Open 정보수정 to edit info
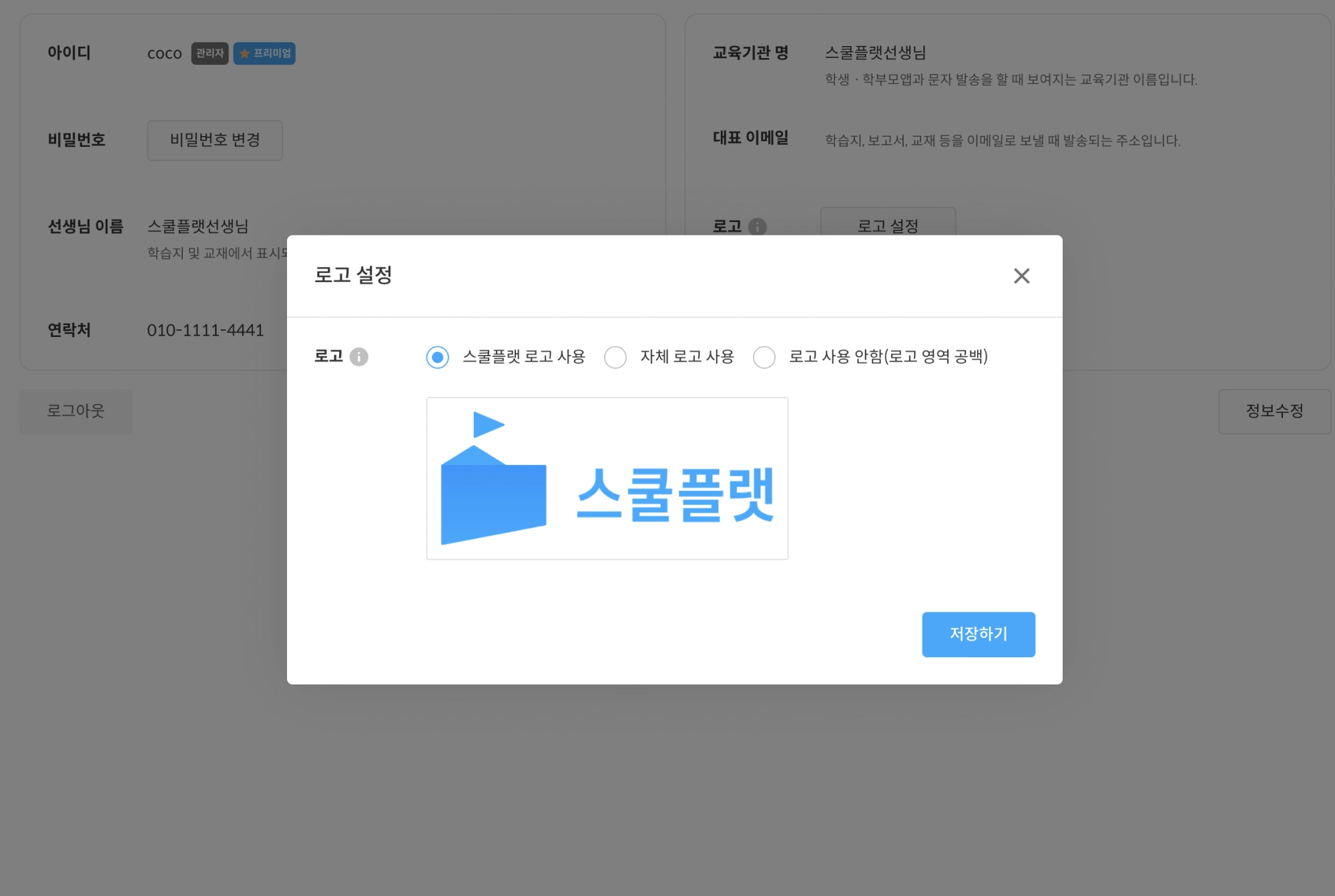Screen dimensions: 1335x896 coord(1274,411)
